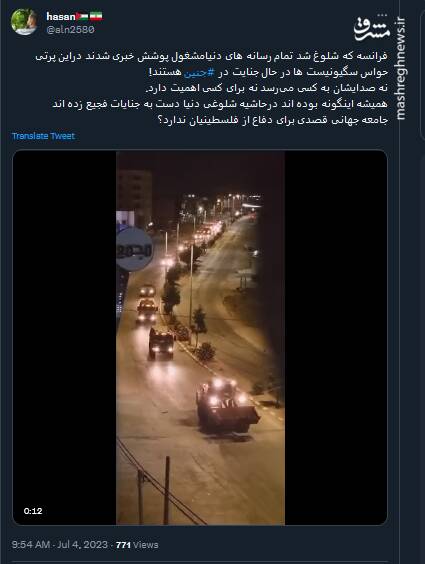
Task: Click the 0:12 video duration badge
Action: pyautogui.click(x=33, y=511)
